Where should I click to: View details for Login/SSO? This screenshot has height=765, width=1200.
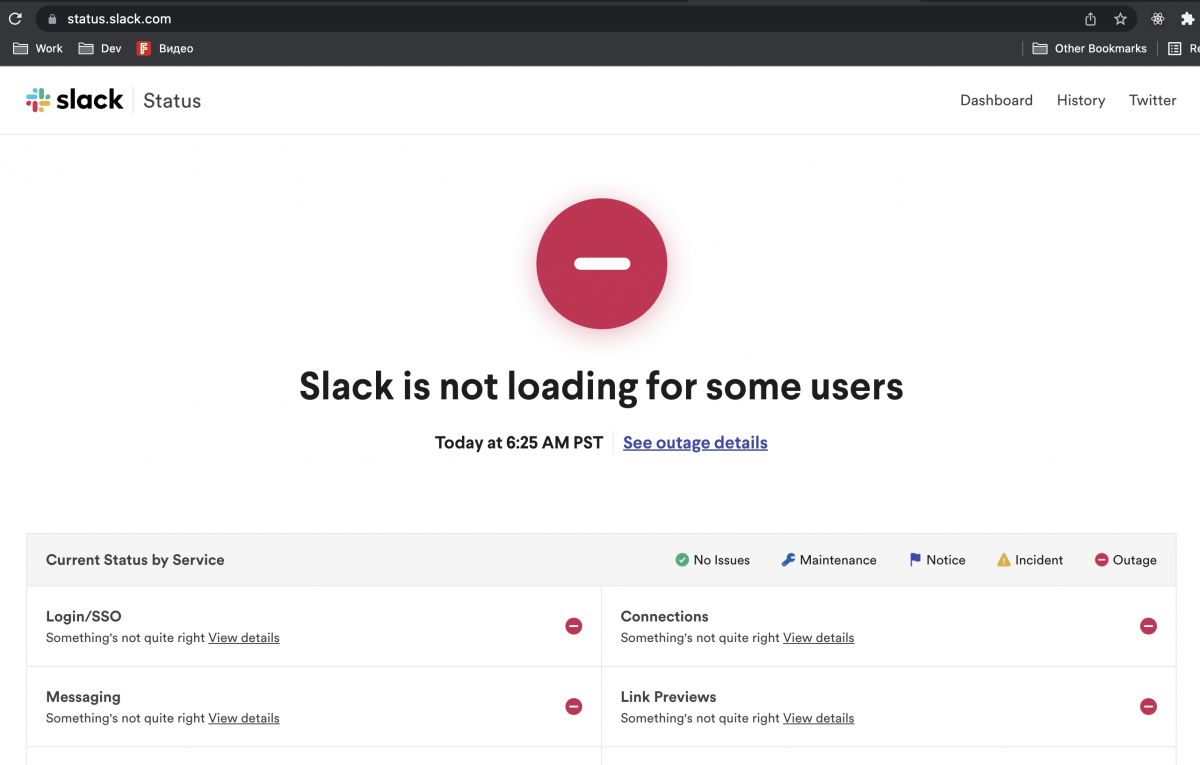point(244,638)
